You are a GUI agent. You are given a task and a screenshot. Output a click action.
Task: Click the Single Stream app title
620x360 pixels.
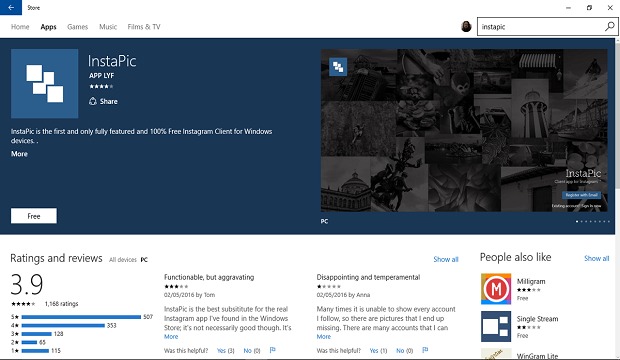coord(537,319)
